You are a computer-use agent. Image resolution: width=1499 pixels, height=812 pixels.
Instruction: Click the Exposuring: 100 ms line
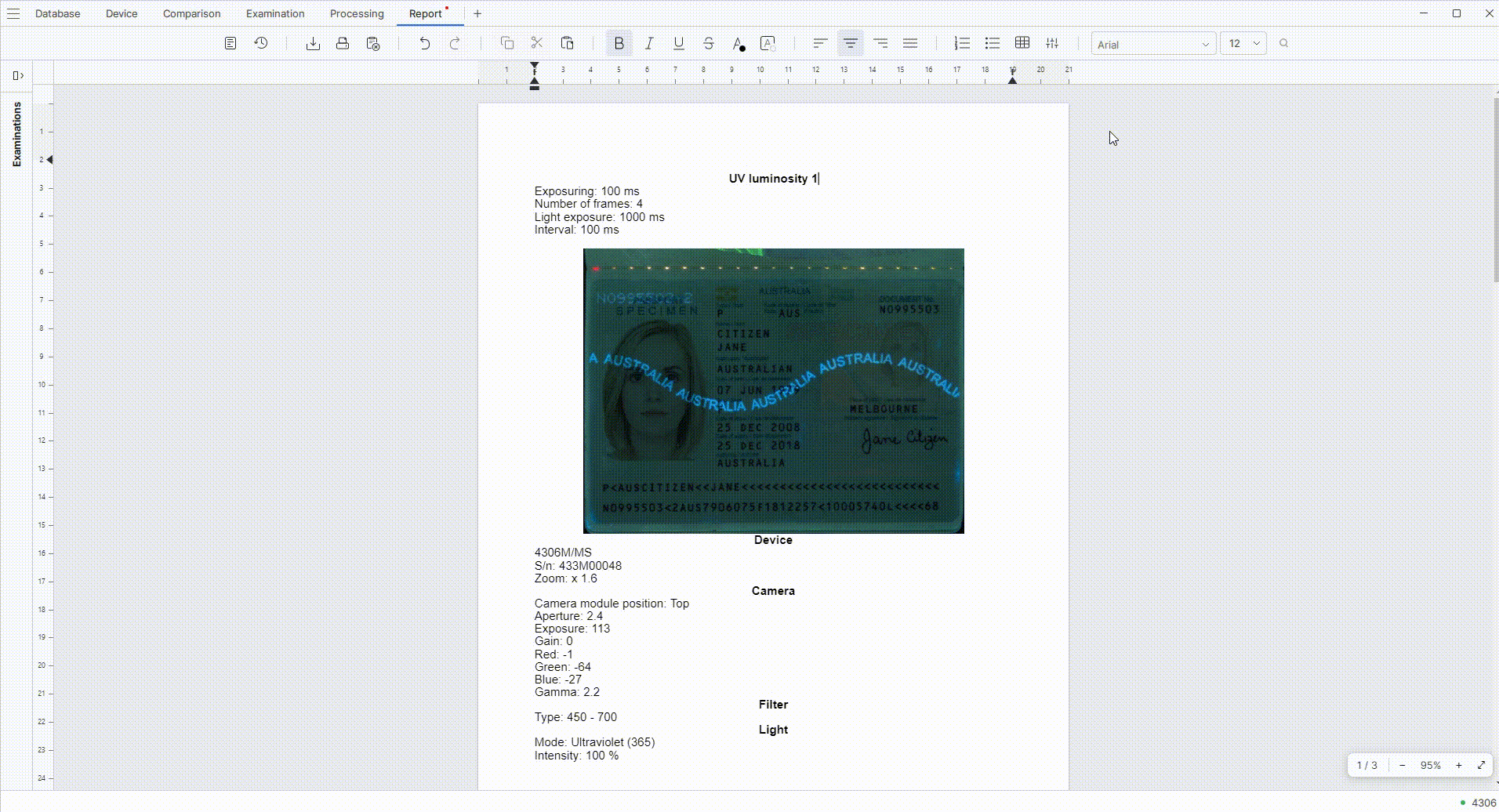[586, 191]
